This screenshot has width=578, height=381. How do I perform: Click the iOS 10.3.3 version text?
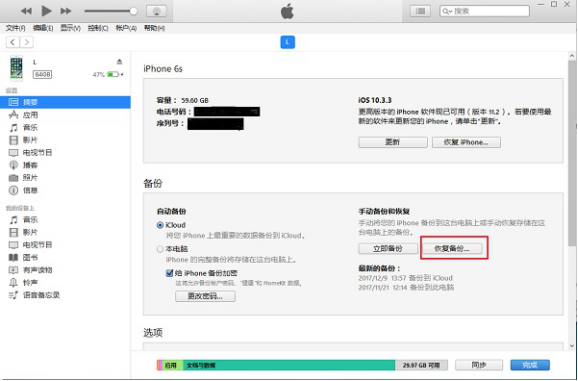tap(375, 100)
